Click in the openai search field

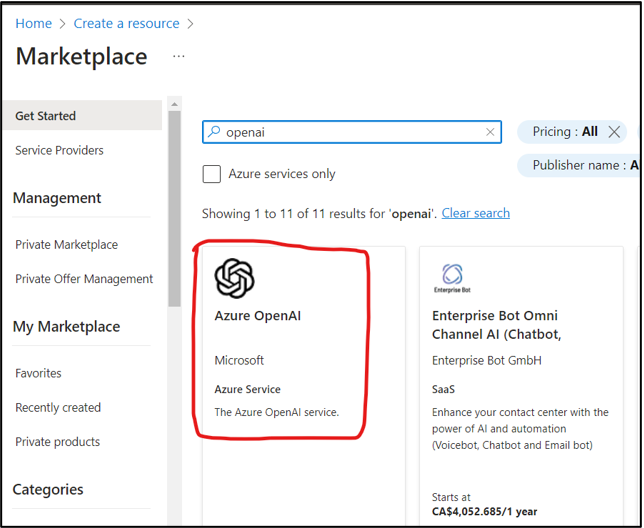(352, 132)
